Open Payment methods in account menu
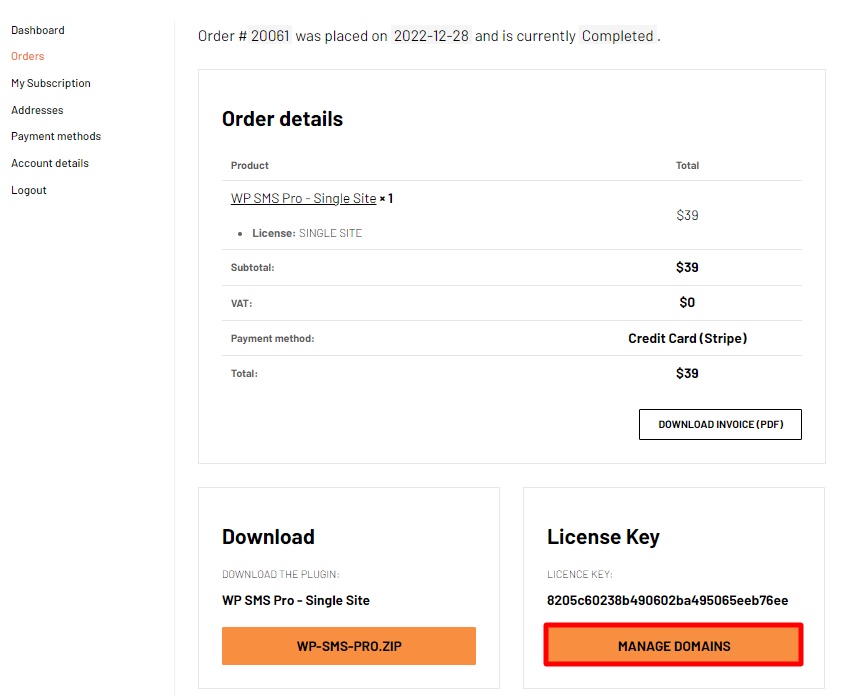 coord(56,136)
